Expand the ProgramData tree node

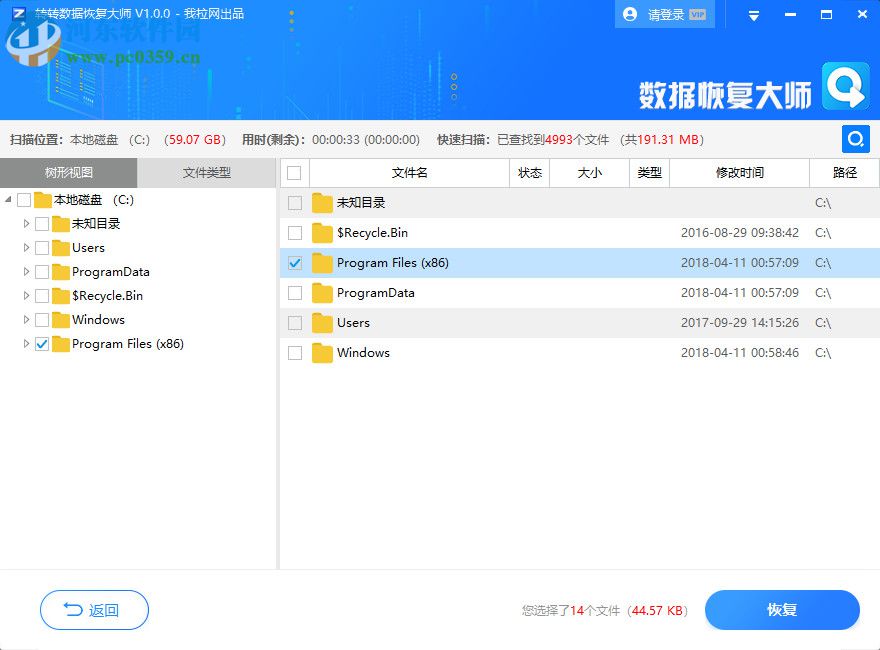pos(25,272)
